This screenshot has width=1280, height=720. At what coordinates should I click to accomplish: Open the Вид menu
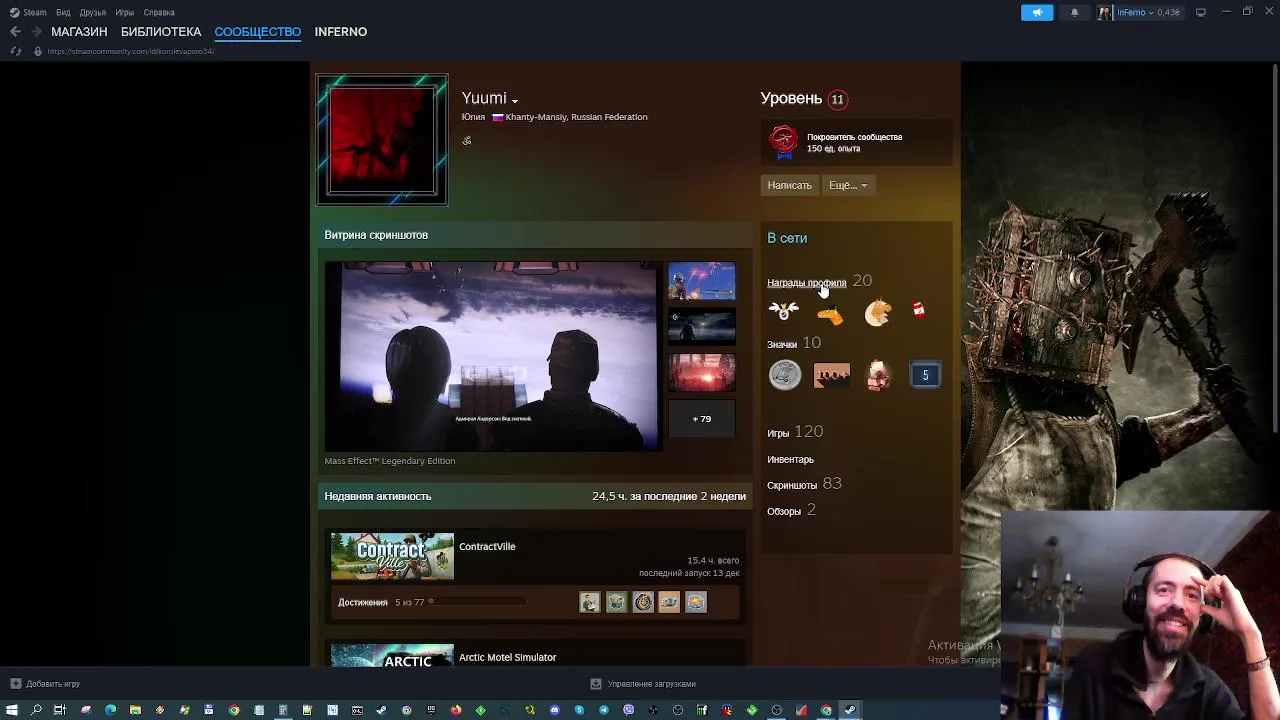click(x=63, y=12)
